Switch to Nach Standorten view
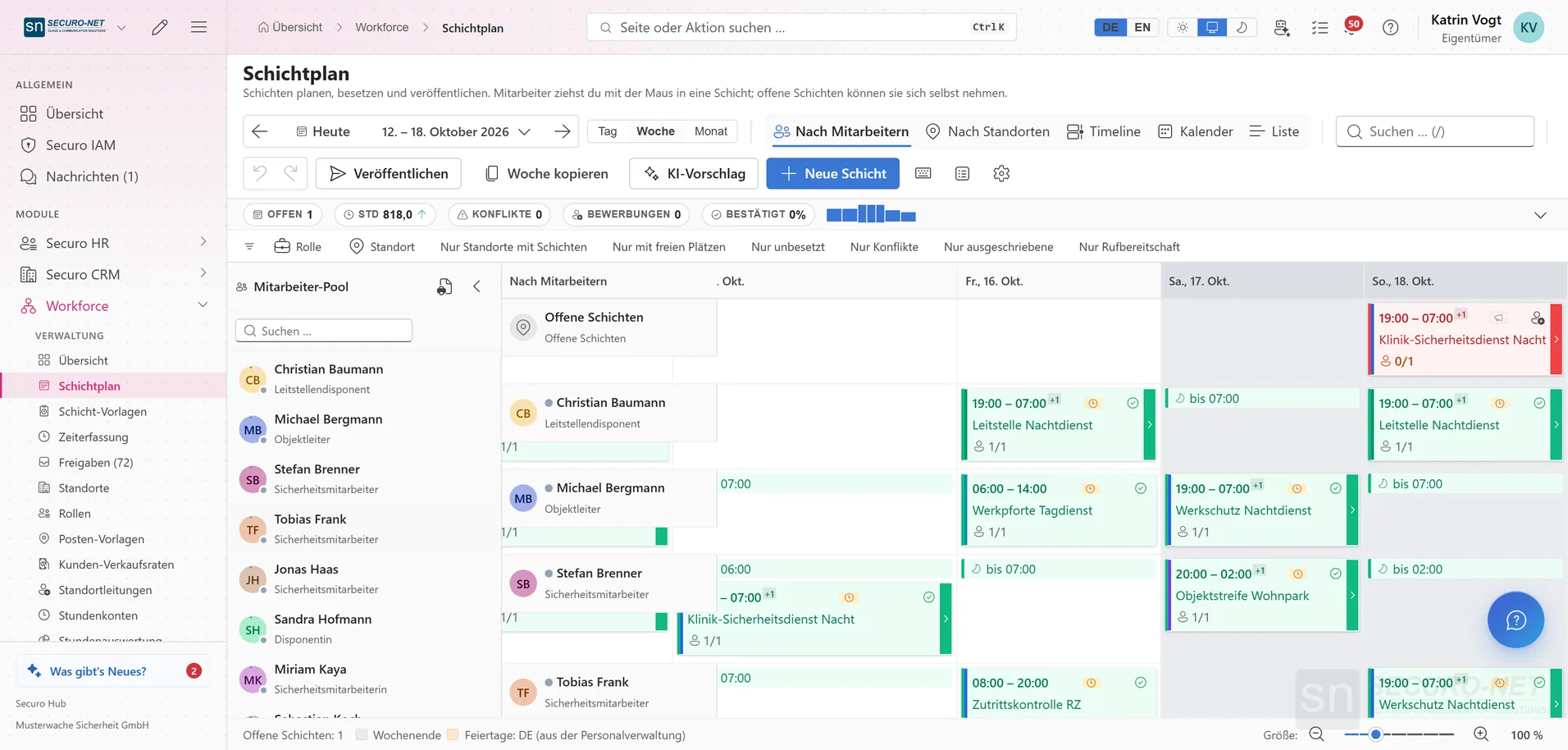1568x750 pixels. [x=987, y=131]
